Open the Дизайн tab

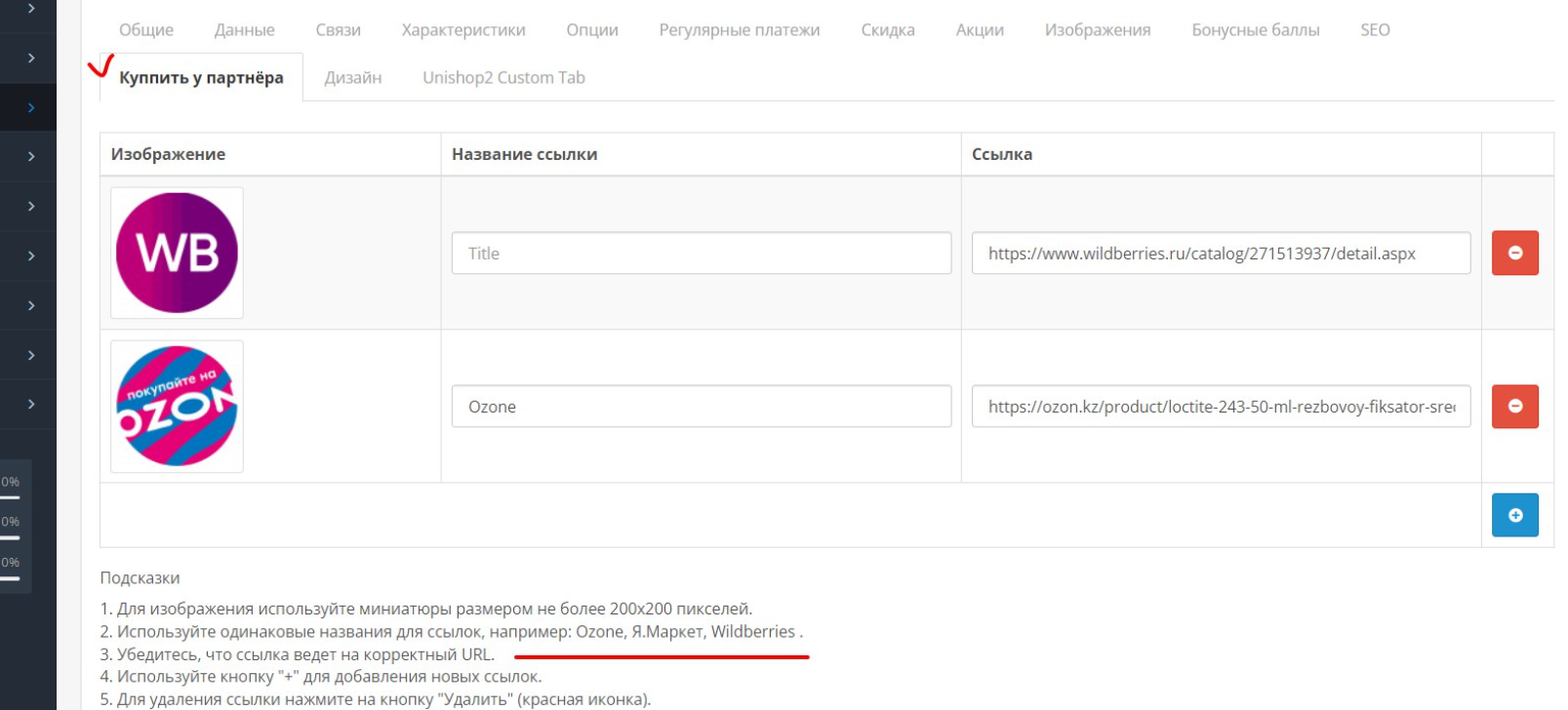pos(353,78)
